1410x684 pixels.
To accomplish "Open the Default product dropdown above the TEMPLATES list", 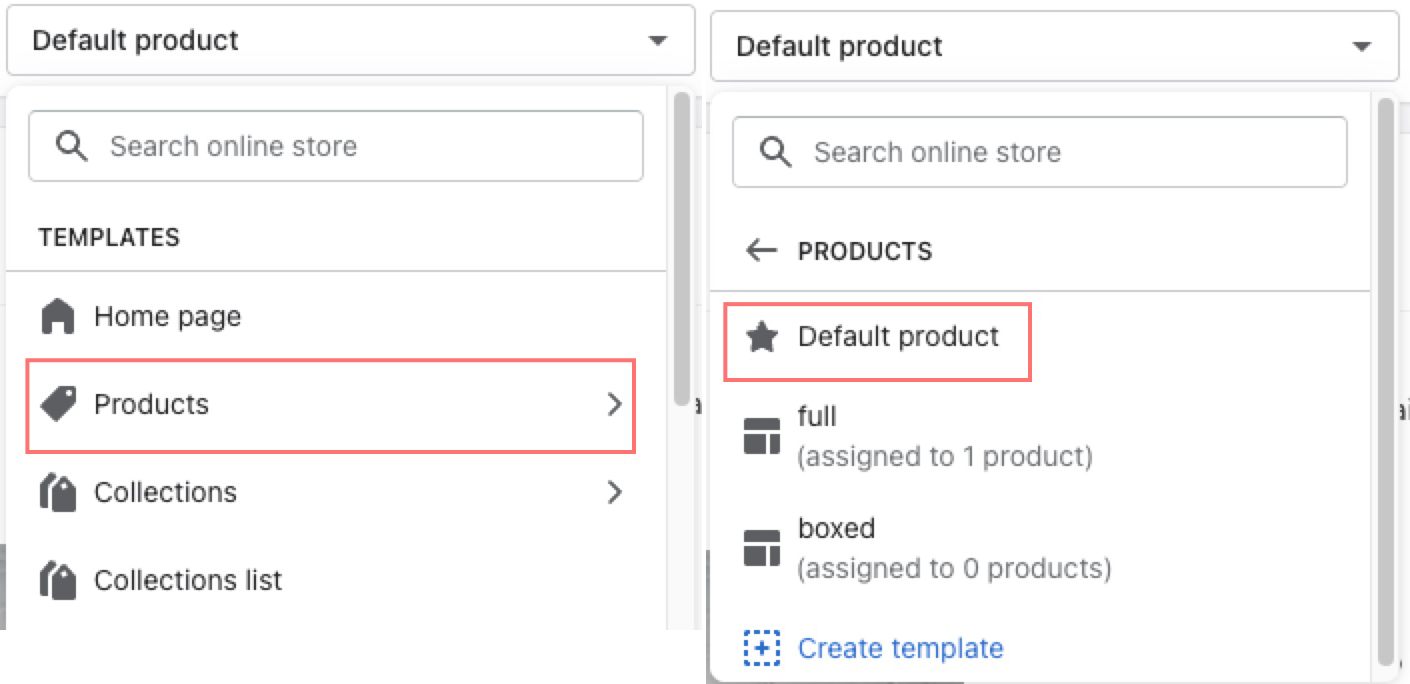I will pyautogui.click(x=351, y=41).
